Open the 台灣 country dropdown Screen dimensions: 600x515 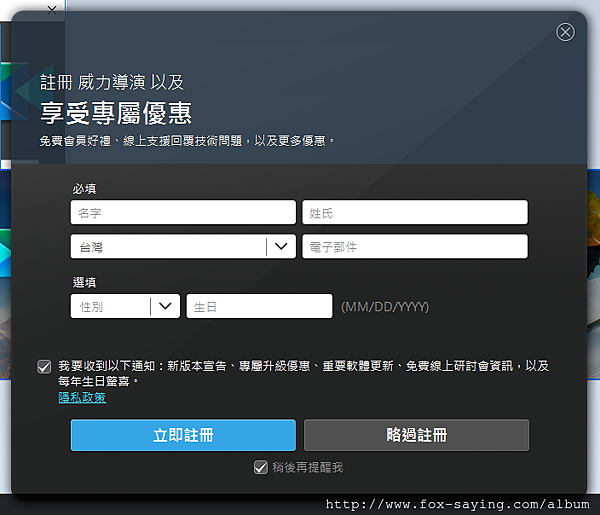pyautogui.click(x=183, y=246)
